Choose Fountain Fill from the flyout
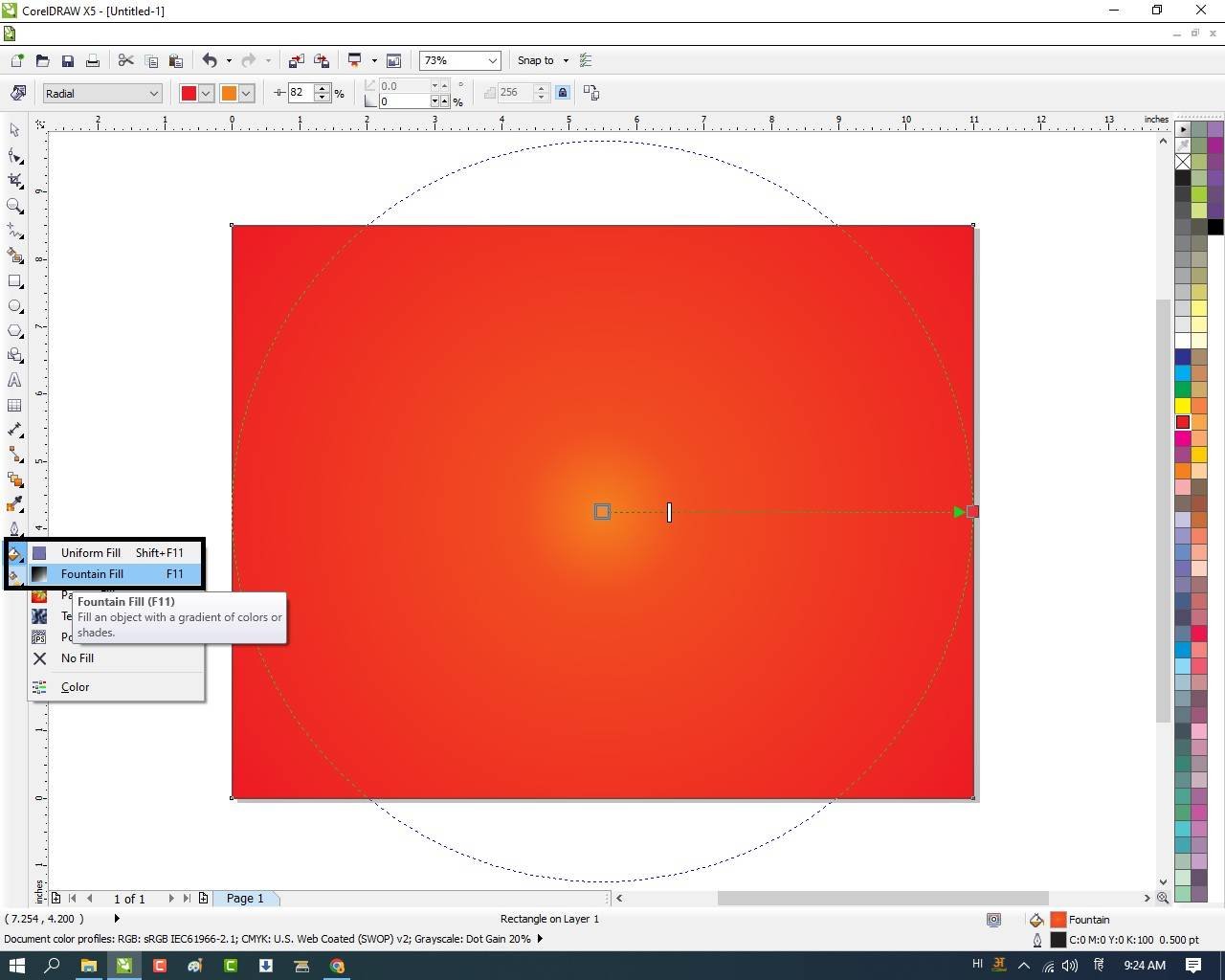Image resolution: width=1225 pixels, height=980 pixels. click(x=115, y=574)
